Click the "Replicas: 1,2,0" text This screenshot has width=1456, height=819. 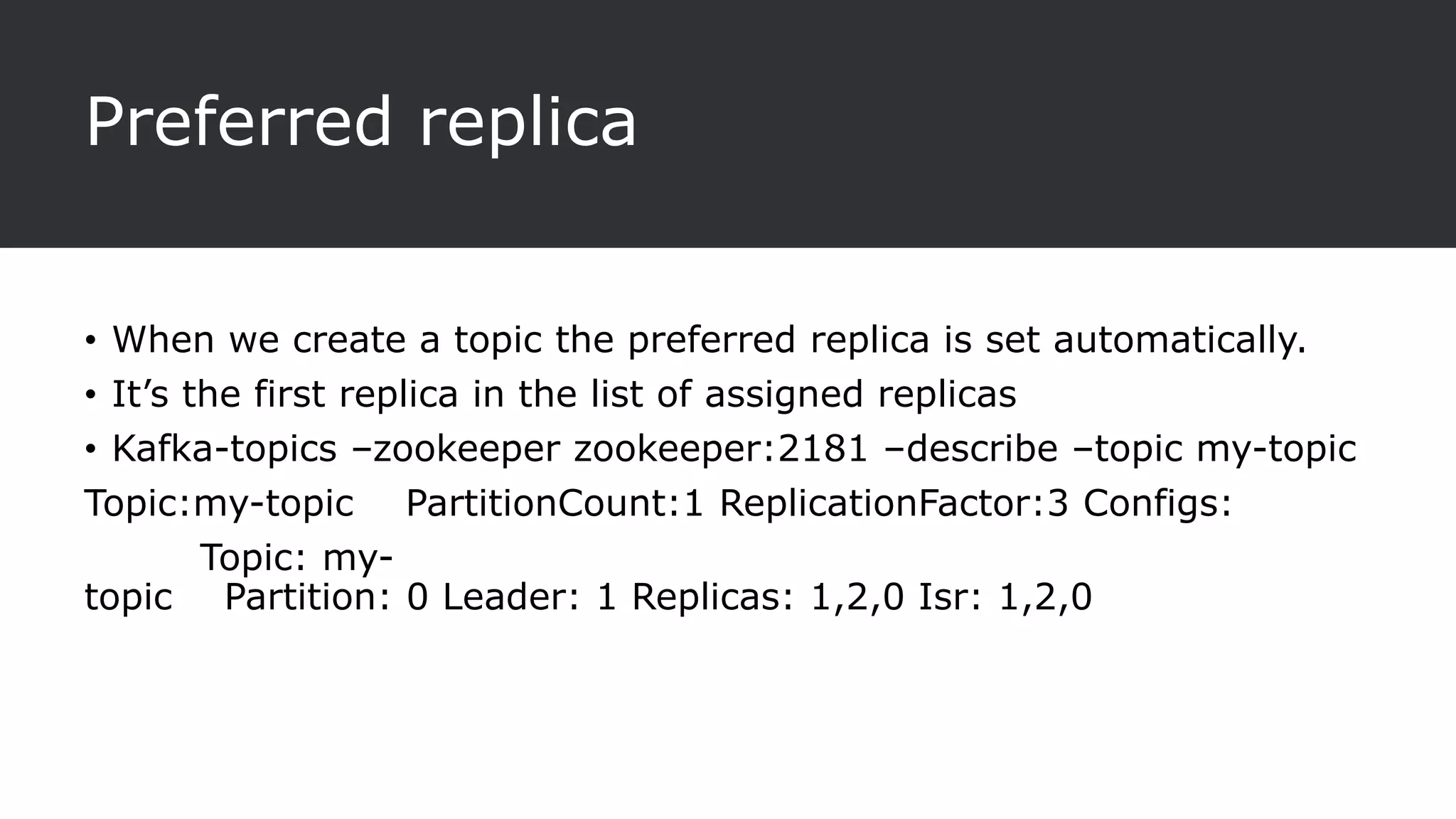click(768, 596)
